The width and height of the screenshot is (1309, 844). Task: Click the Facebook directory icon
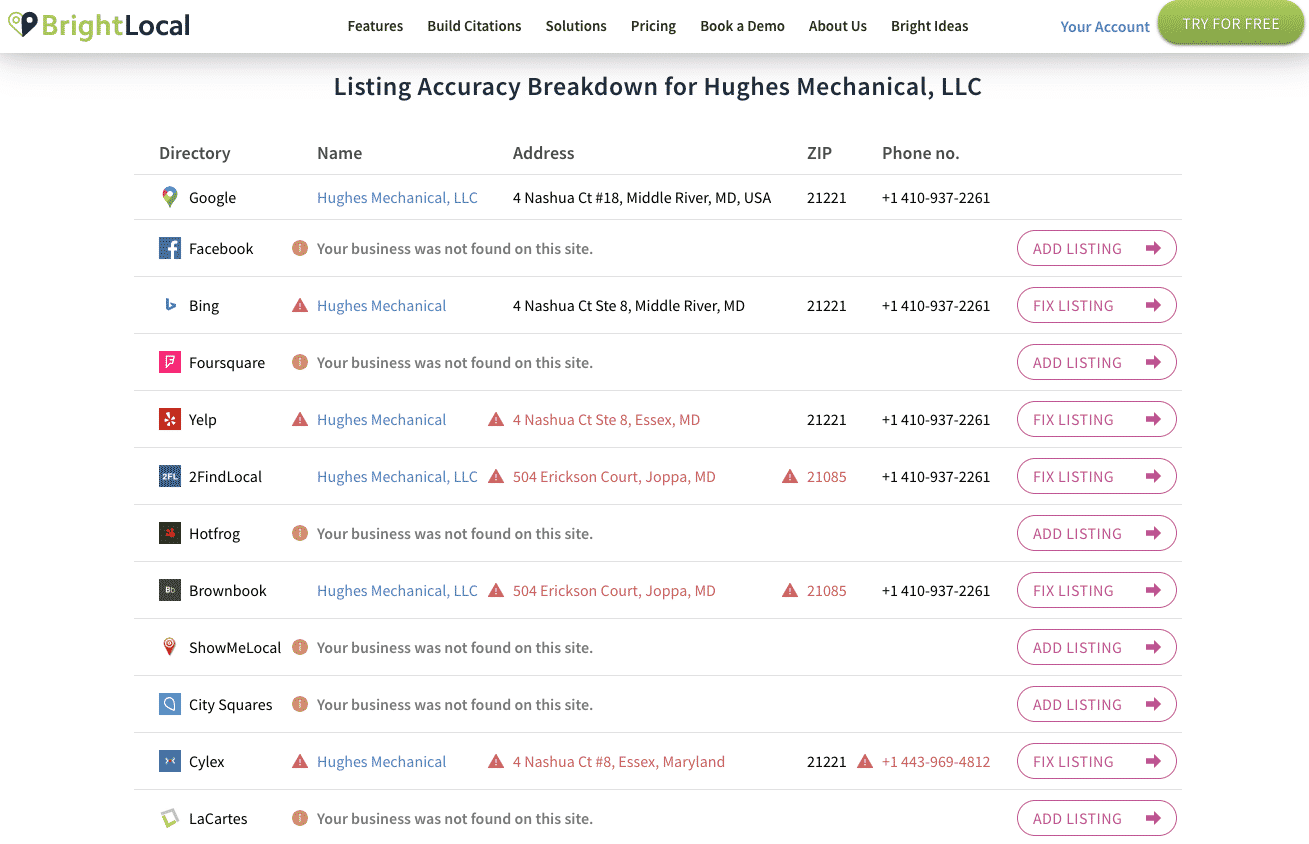pyautogui.click(x=170, y=249)
